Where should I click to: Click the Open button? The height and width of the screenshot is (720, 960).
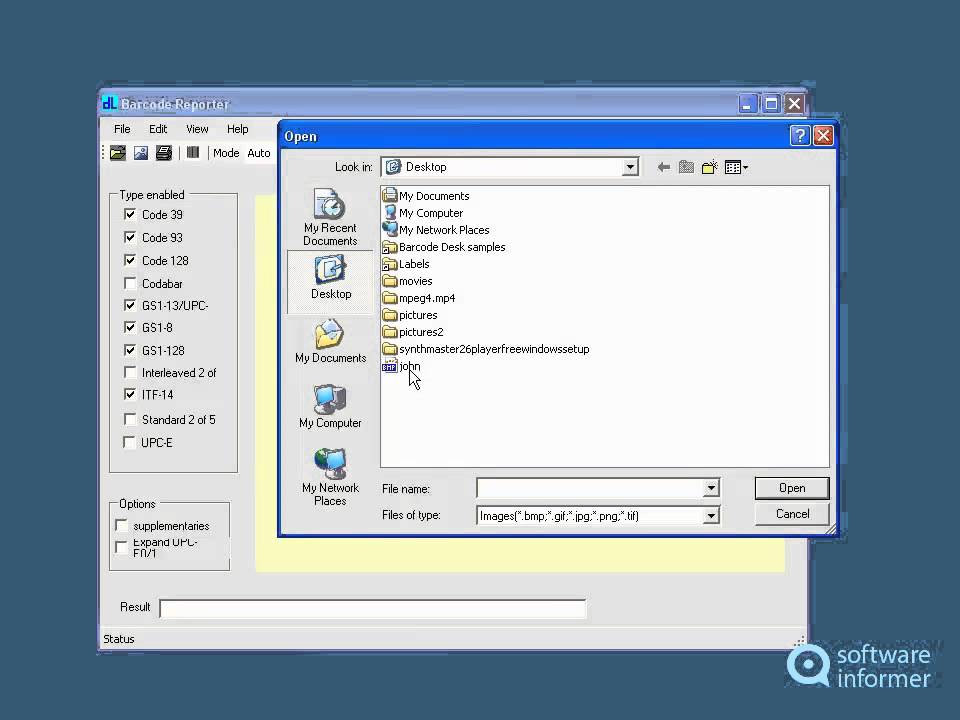tap(792, 488)
